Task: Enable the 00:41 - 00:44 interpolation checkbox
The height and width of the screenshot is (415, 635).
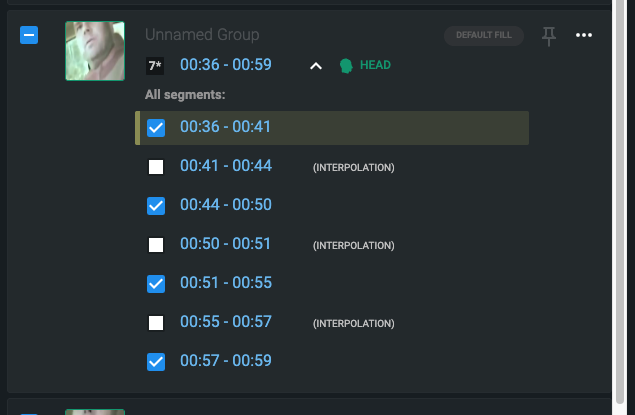Action: click(x=156, y=167)
